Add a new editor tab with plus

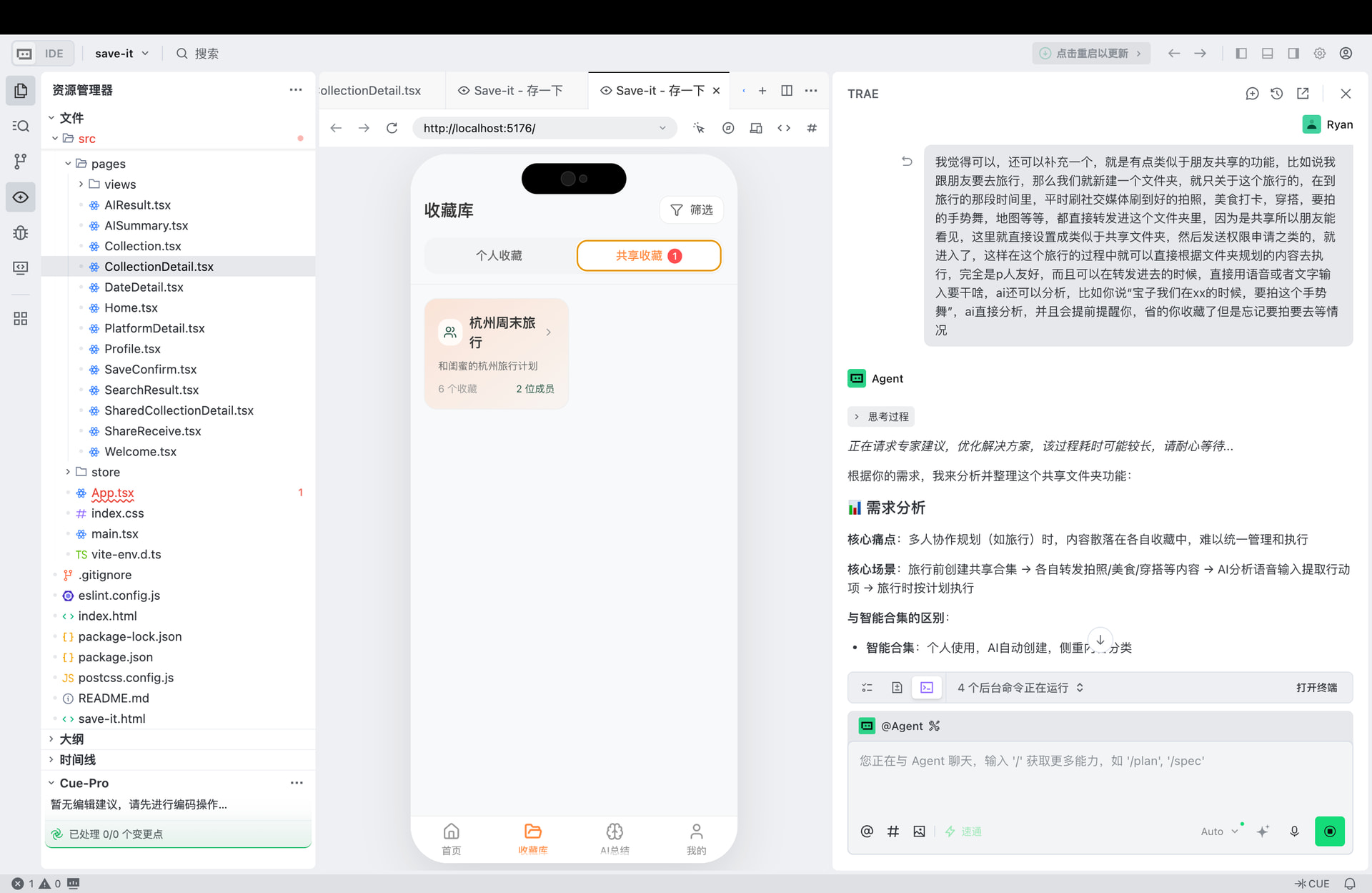click(x=762, y=91)
